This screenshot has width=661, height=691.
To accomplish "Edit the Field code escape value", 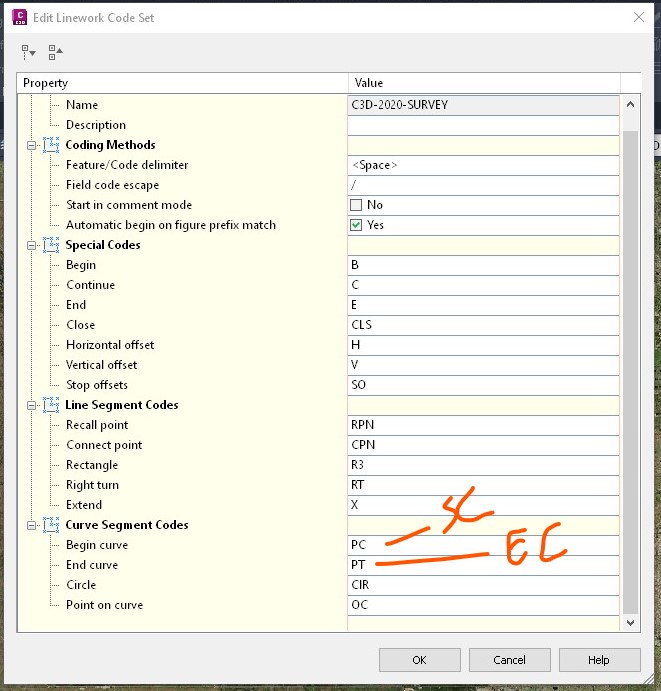I will pyautogui.click(x=483, y=185).
